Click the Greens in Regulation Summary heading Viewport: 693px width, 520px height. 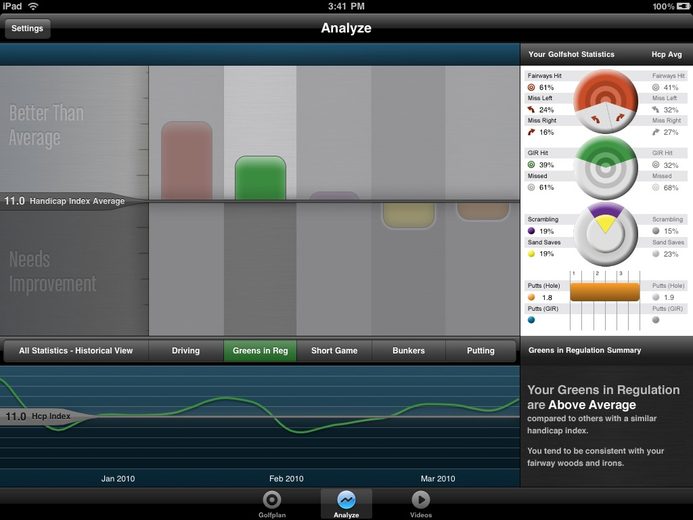(584, 350)
